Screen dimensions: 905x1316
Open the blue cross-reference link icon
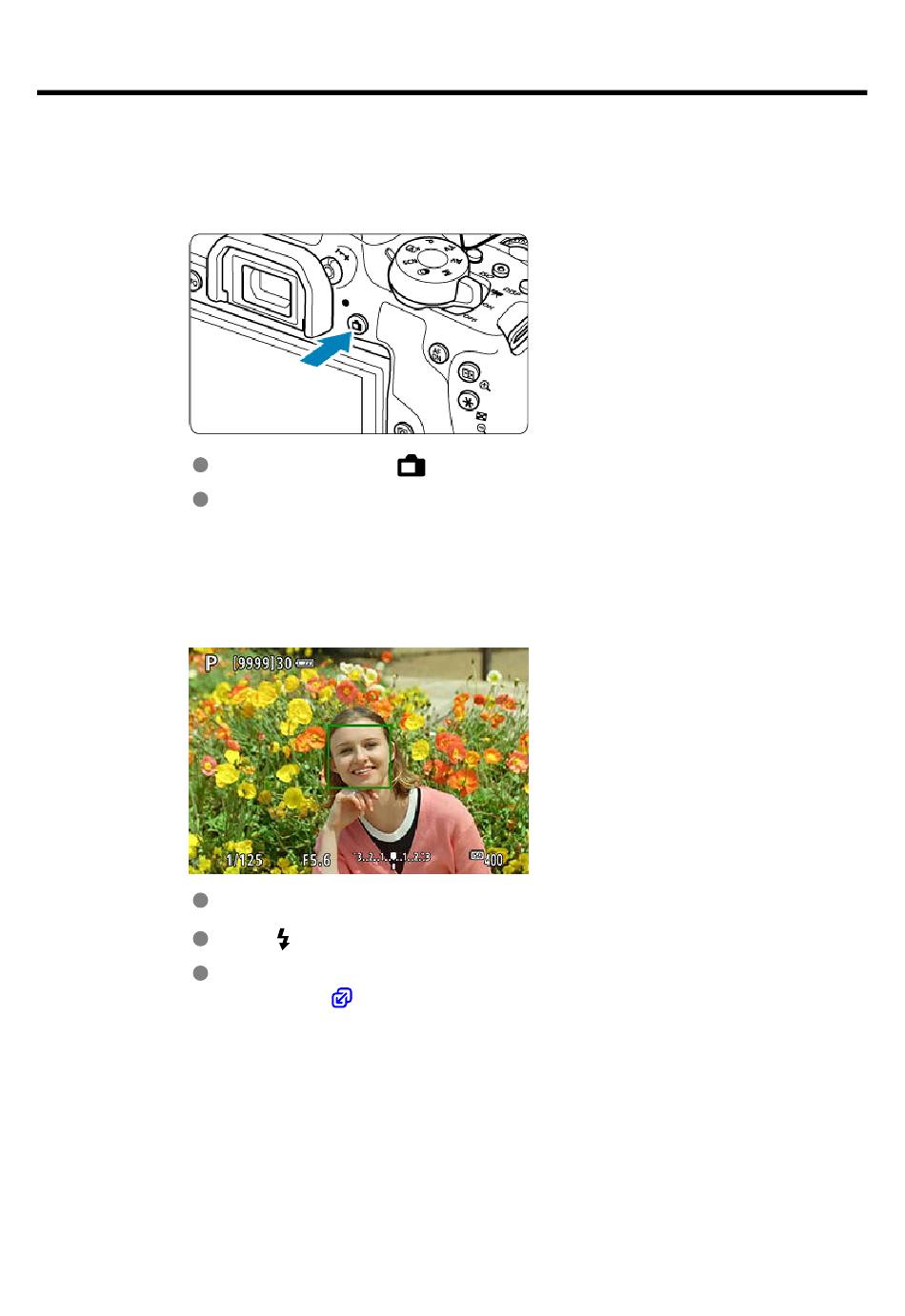click(x=341, y=997)
